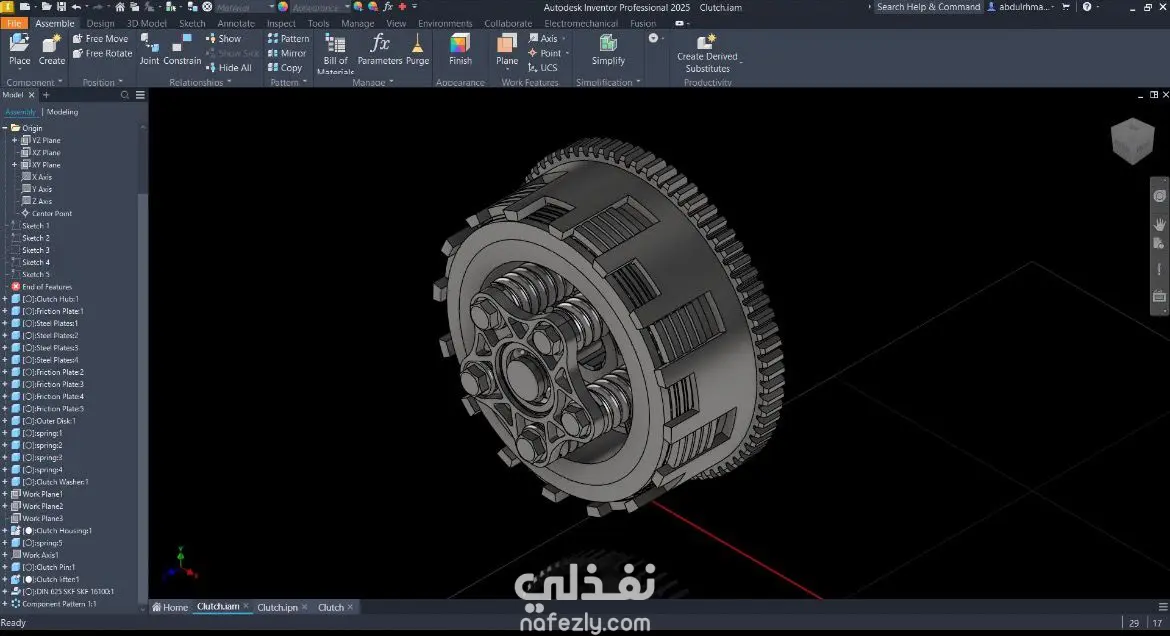Expand the XY Plane node
The width and height of the screenshot is (1170, 636).
(14, 165)
